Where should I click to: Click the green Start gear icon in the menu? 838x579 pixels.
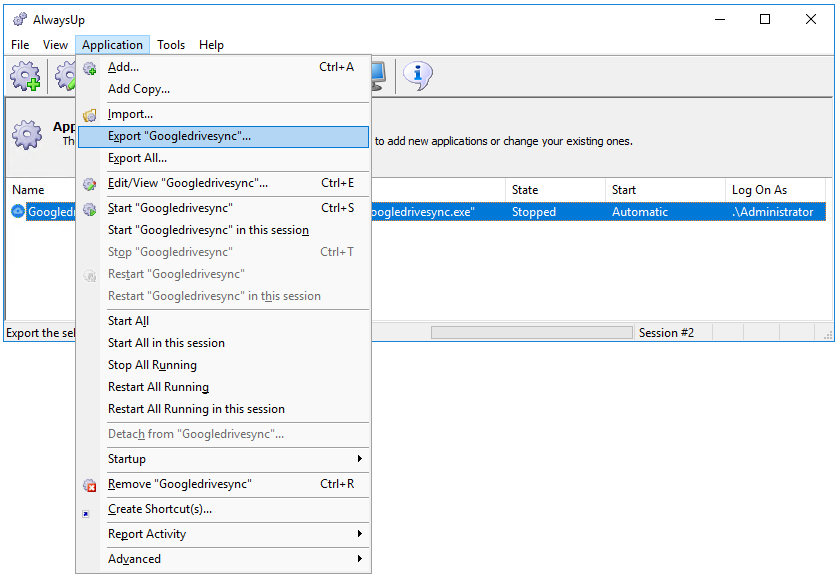tap(90, 209)
